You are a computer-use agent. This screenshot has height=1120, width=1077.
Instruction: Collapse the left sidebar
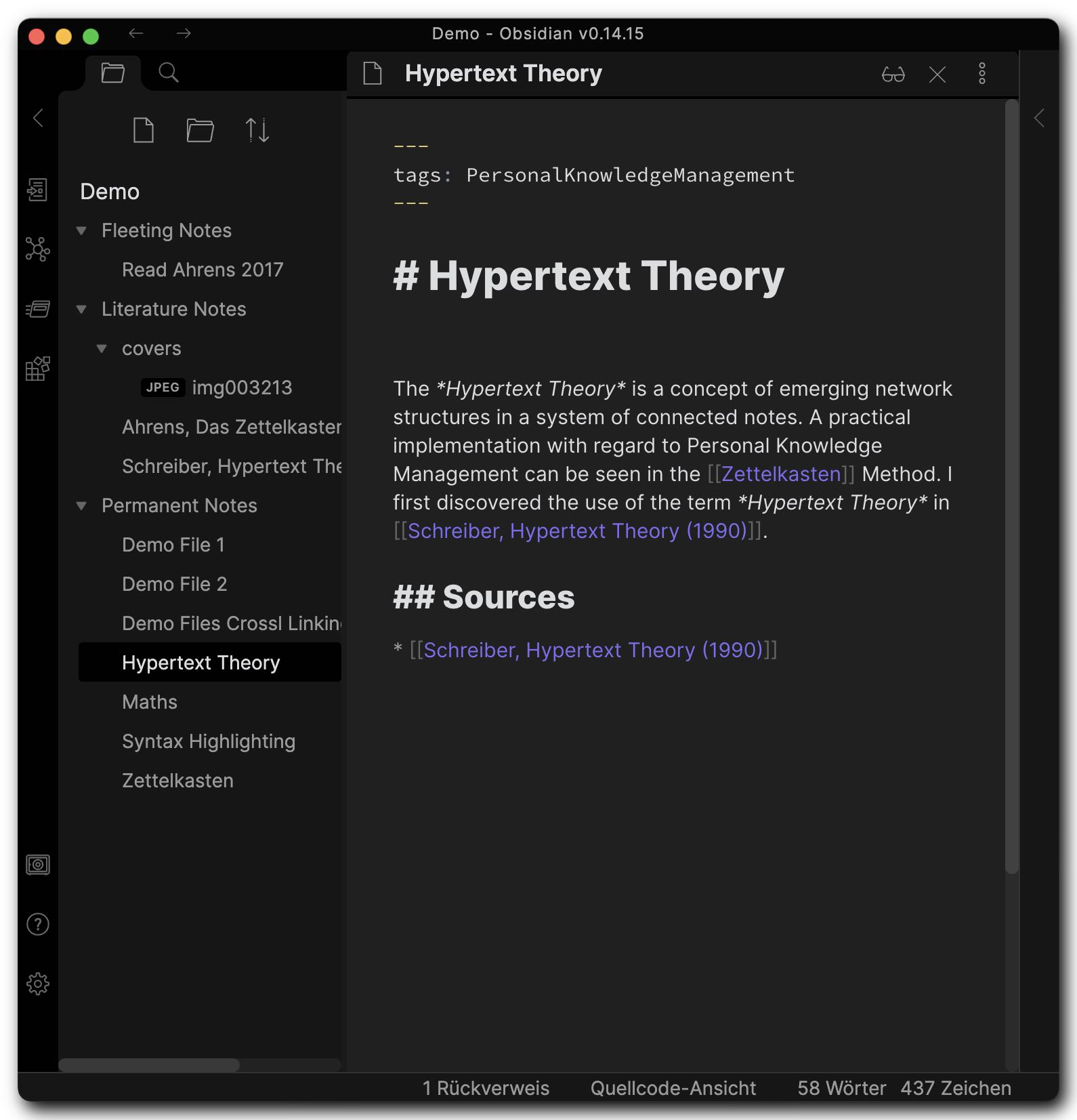[38, 118]
